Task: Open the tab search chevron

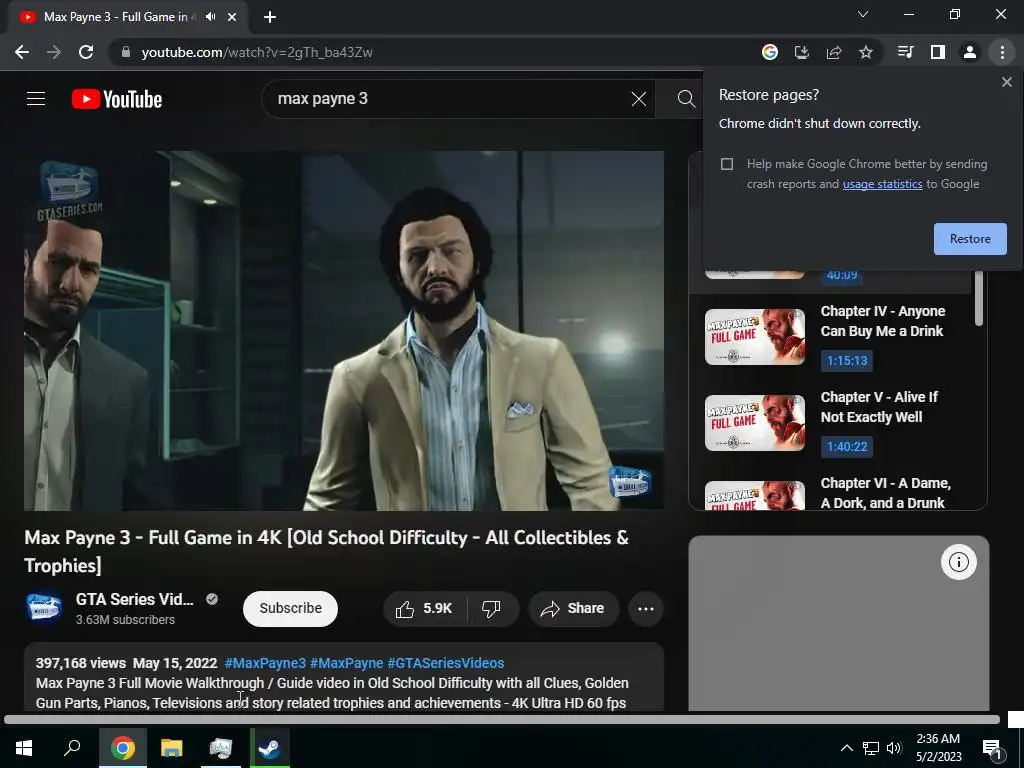Action: [x=863, y=14]
